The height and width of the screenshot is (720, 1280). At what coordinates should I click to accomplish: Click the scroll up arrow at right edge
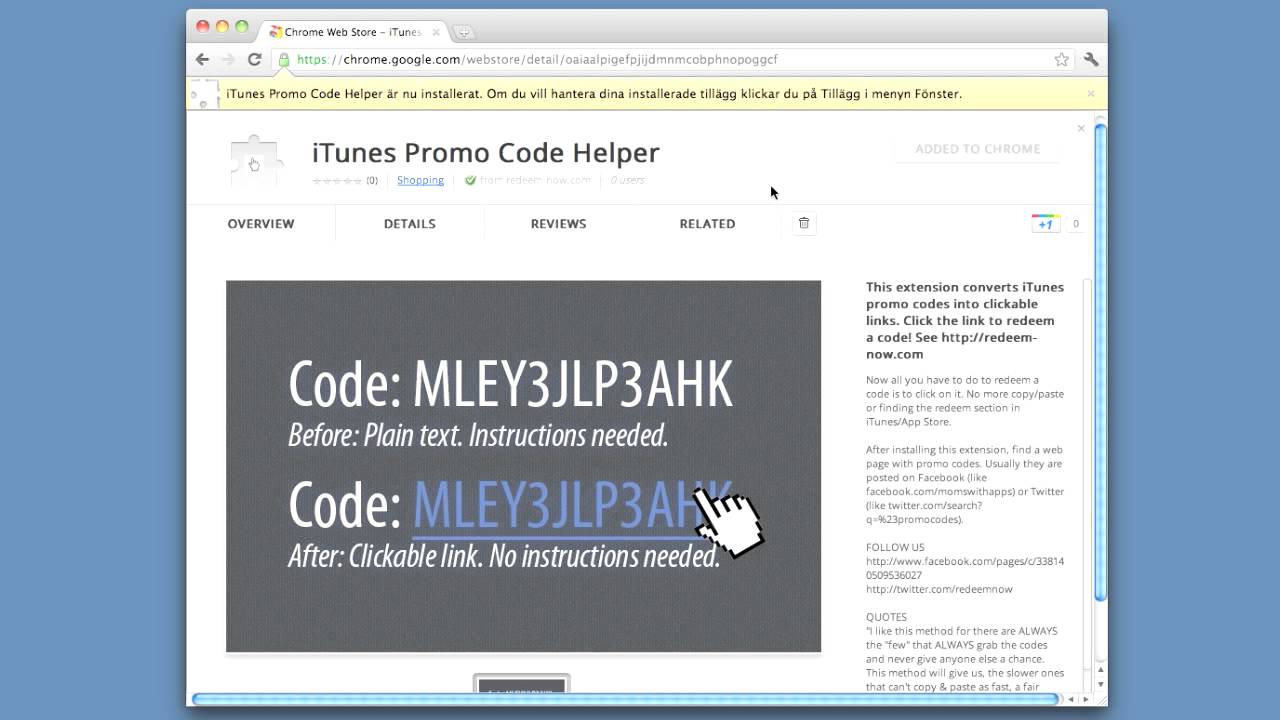pos(1101,672)
